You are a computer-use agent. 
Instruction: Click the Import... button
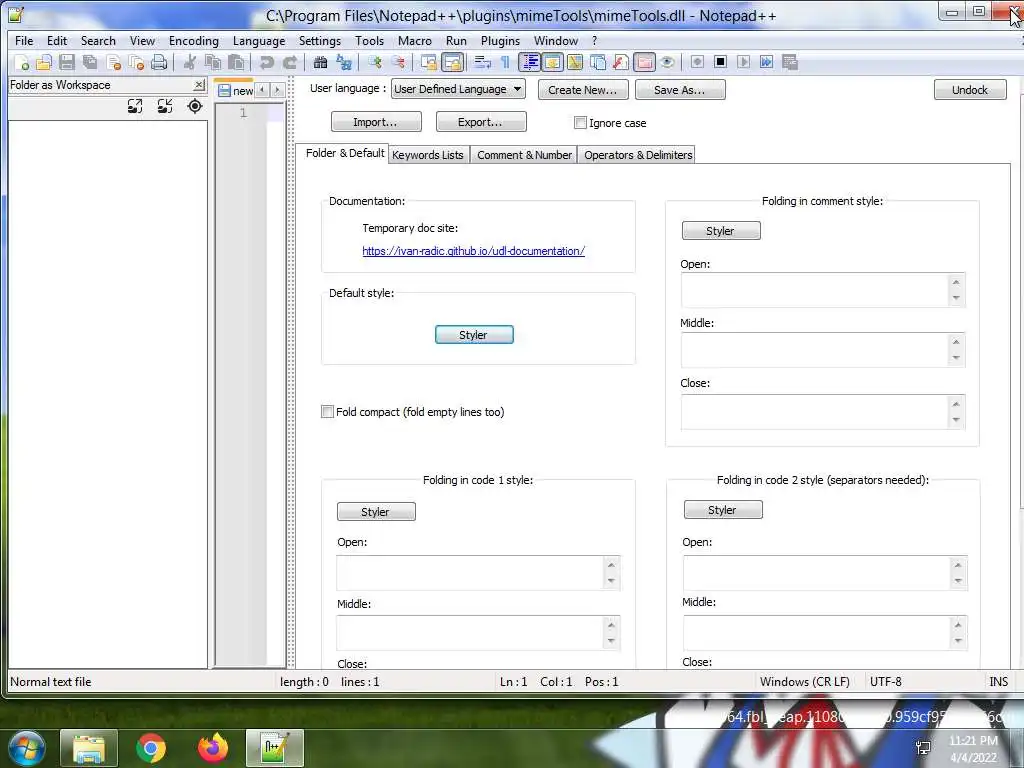376,121
